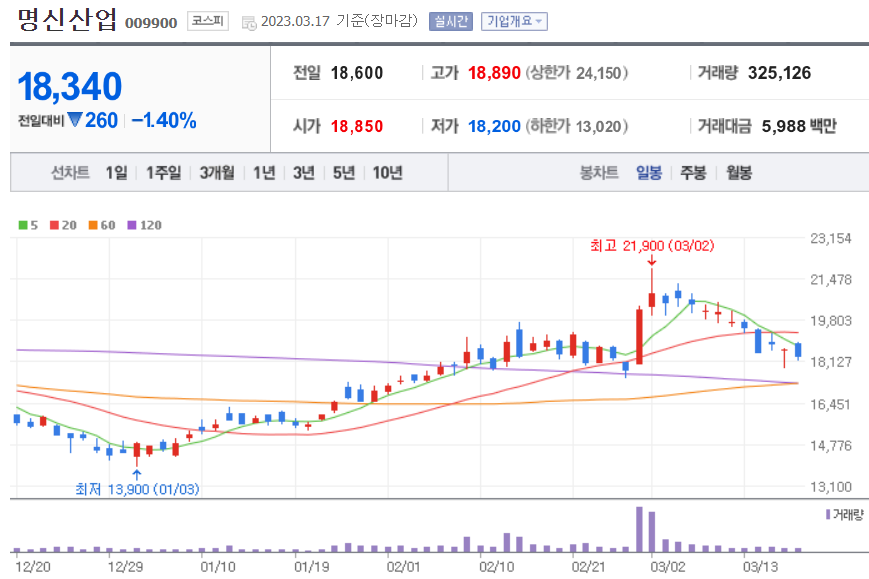This screenshot has height=579, width=869.
Task: Click the 2023.03.17 기준(장마감) date text
Action: pos(339,21)
